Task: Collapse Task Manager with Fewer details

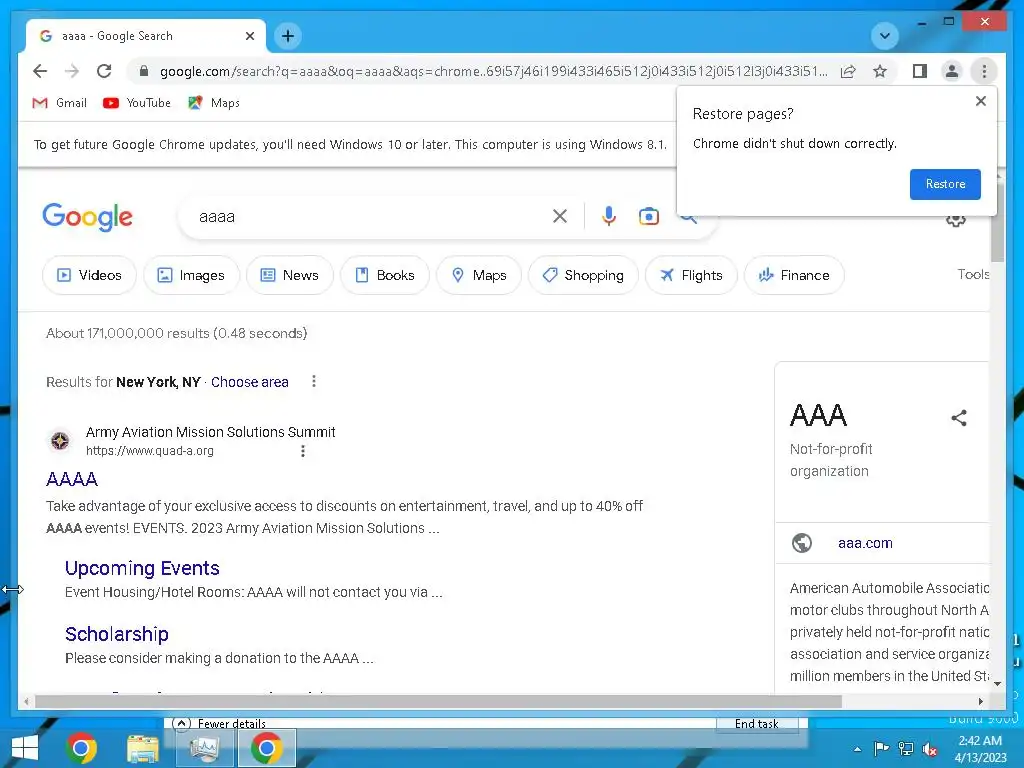Action: [x=219, y=724]
